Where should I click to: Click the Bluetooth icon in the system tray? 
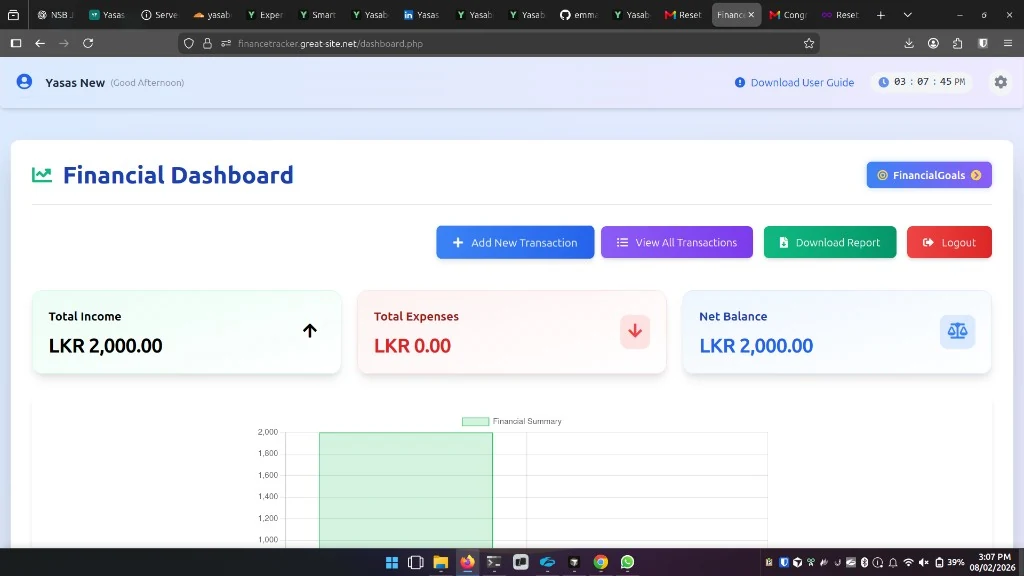coord(865,562)
